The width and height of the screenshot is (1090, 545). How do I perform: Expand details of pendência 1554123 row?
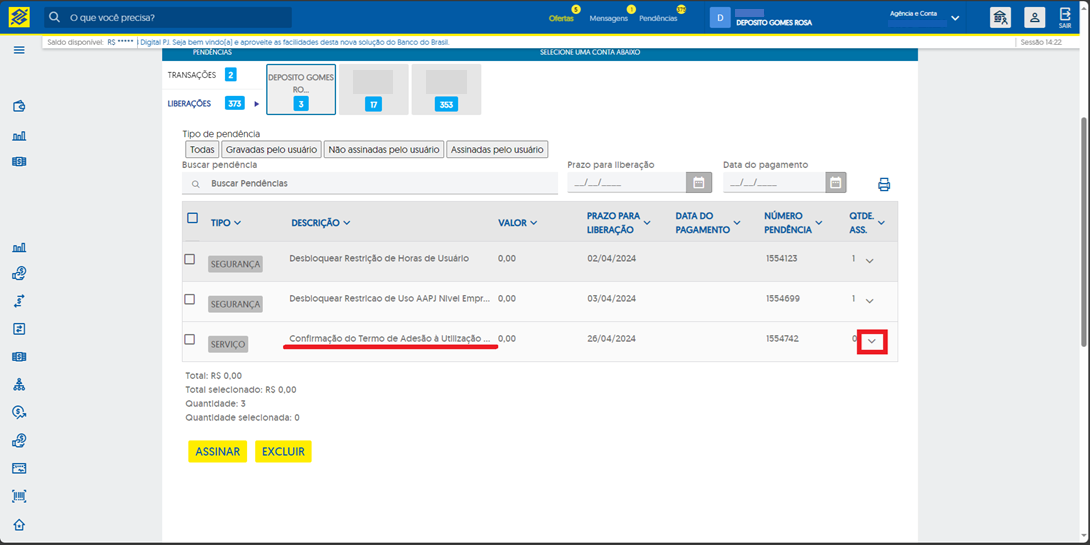[869, 261]
